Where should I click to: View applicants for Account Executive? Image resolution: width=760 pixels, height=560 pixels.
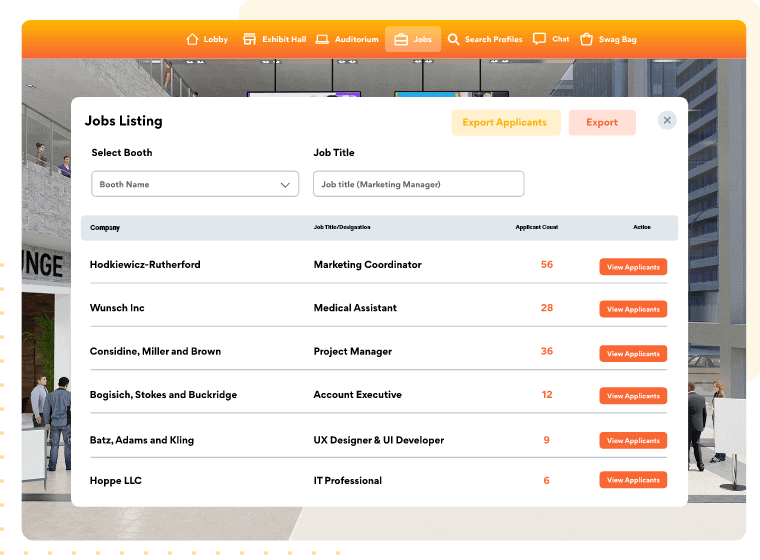[x=633, y=396]
